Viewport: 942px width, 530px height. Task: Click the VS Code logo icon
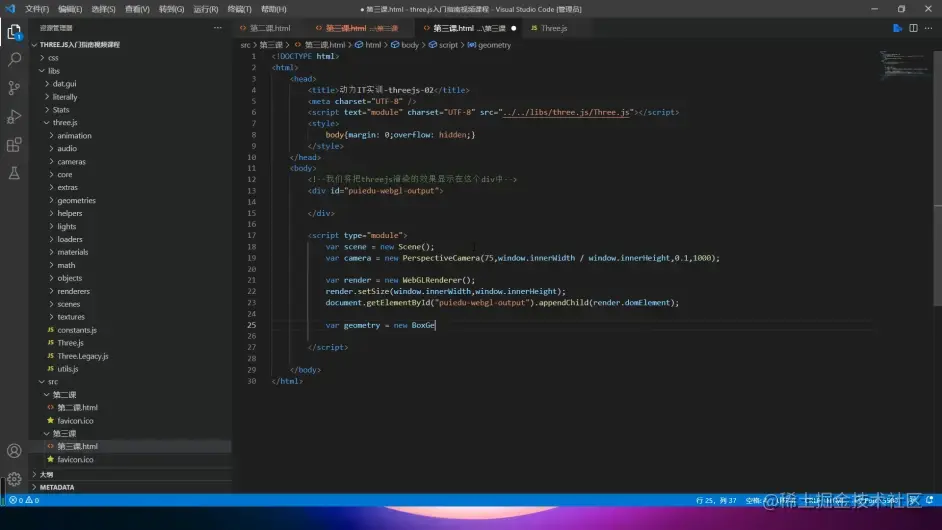[10, 9]
